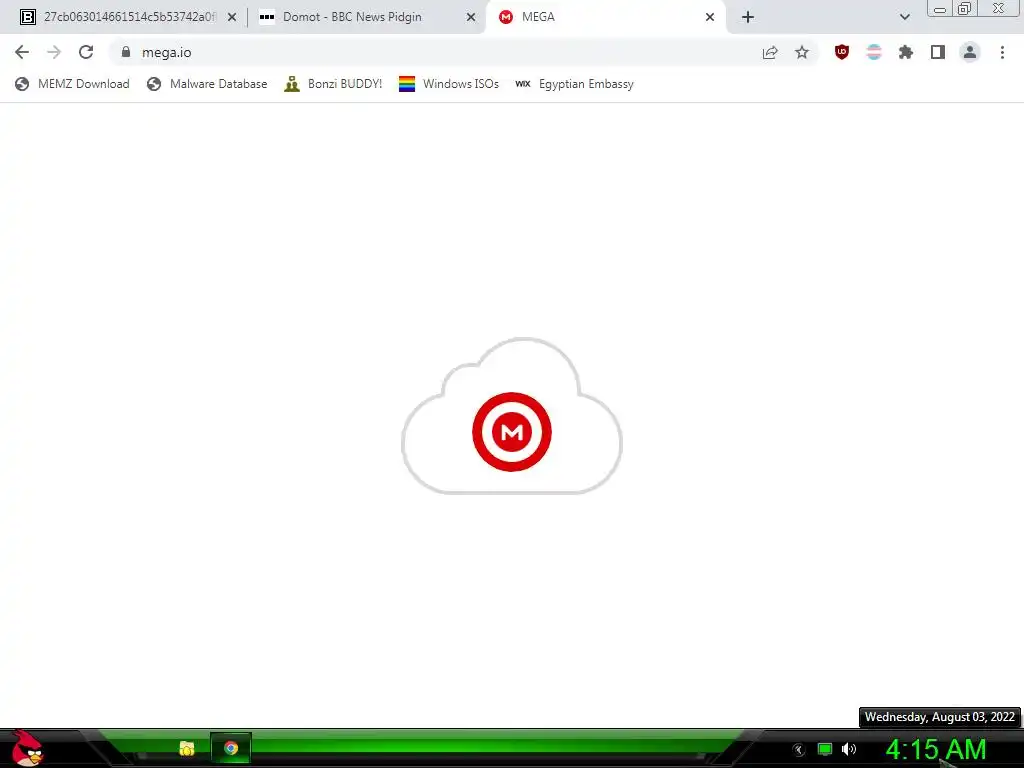Share this page icon in the address bar

tap(770, 52)
